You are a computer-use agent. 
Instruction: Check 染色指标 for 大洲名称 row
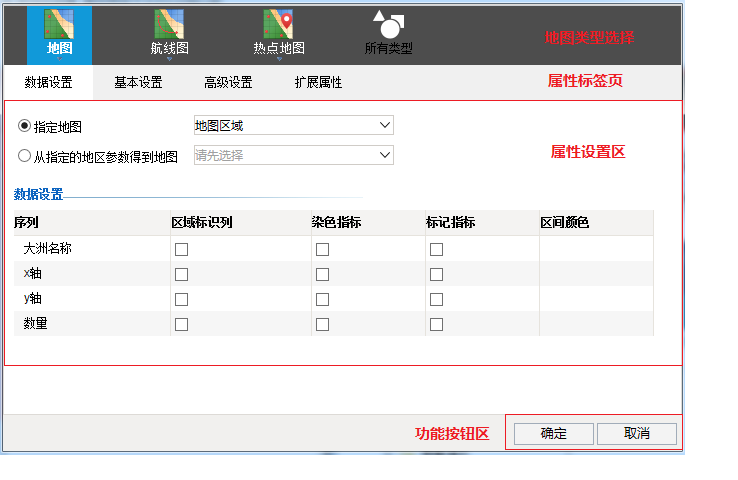click(x=322, y=249)
